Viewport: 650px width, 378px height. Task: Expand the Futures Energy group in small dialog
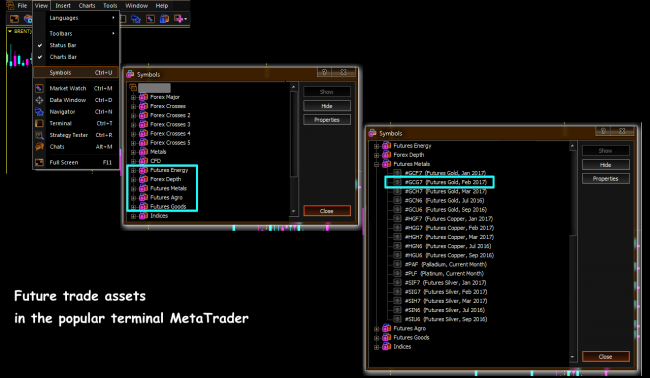[133, 170]
